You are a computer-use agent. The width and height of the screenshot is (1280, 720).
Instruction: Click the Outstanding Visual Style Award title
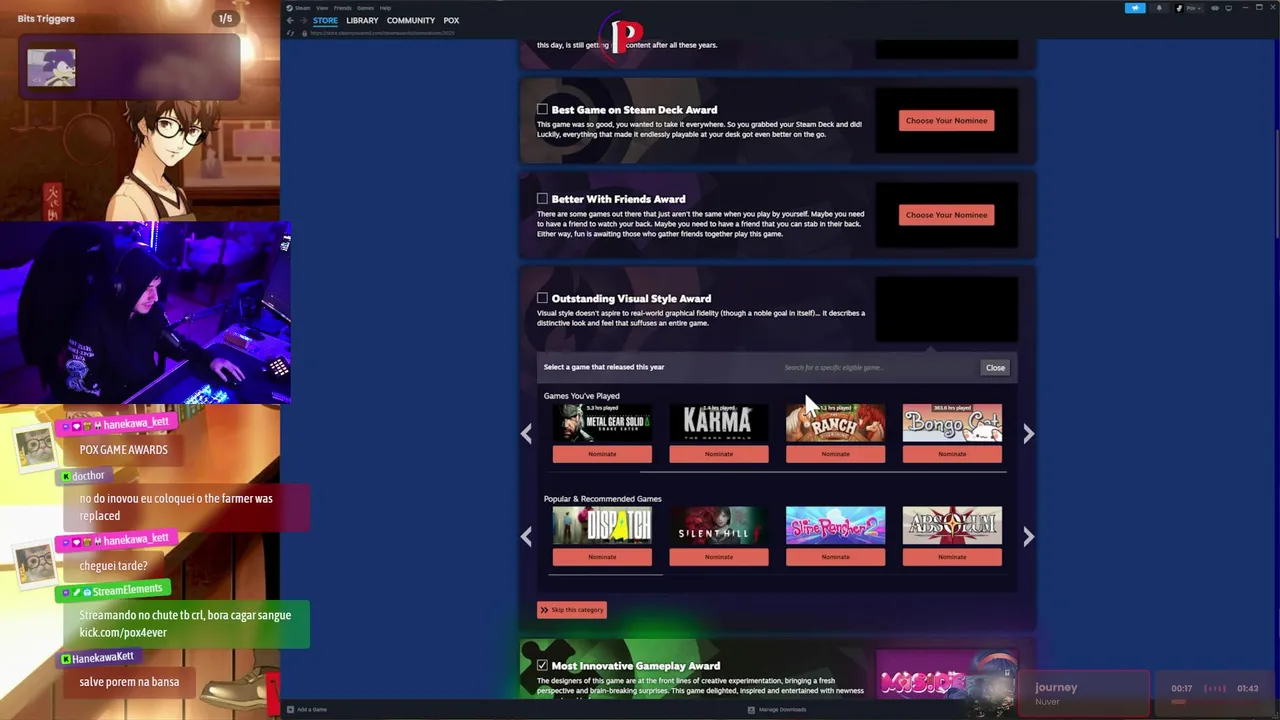(x=631, y=298)
